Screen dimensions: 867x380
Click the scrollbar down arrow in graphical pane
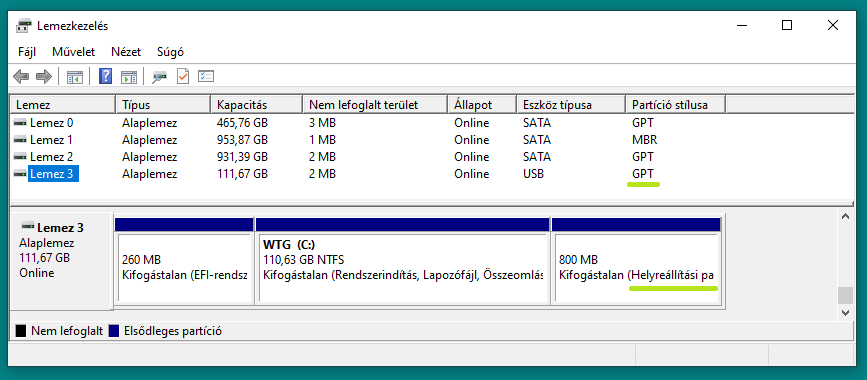click(845, 313)
